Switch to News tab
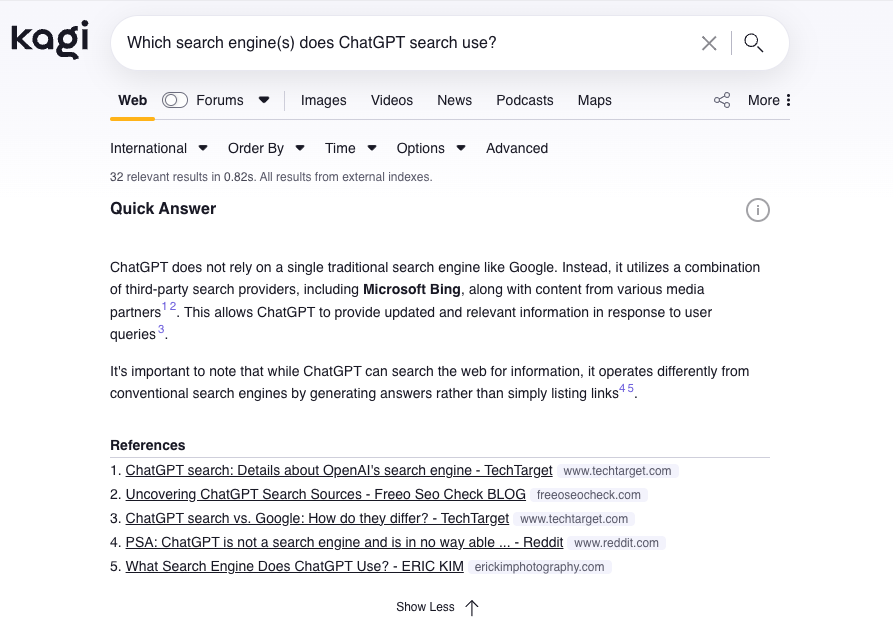Screen dimensions: 893x634 point(454,100)
